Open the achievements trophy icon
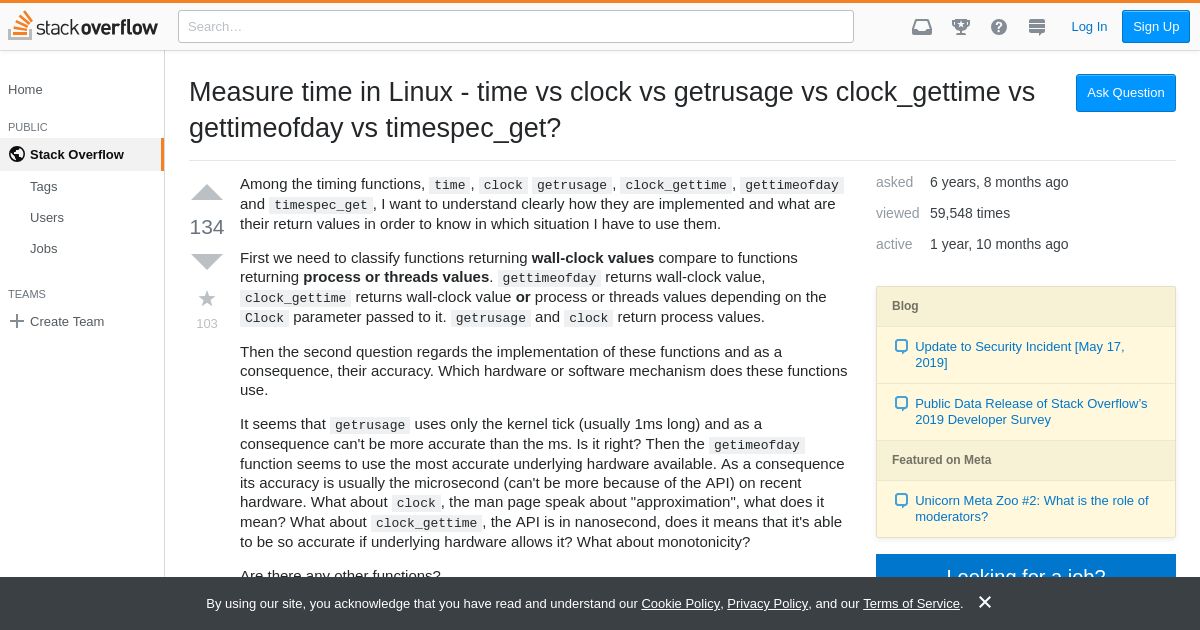The image size is (1200, 630). pyautogui.click(x=961, y=27)
